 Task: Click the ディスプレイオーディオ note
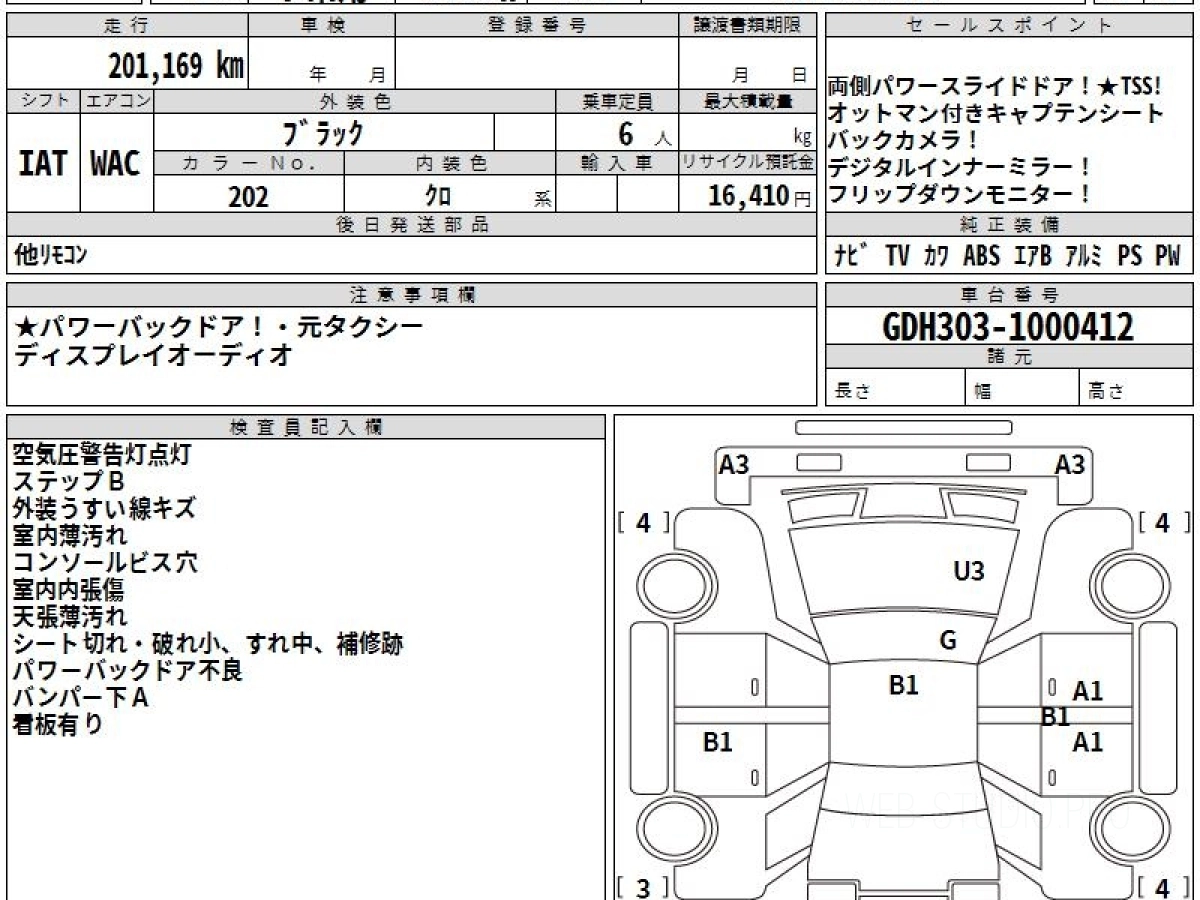pos(154,354)
